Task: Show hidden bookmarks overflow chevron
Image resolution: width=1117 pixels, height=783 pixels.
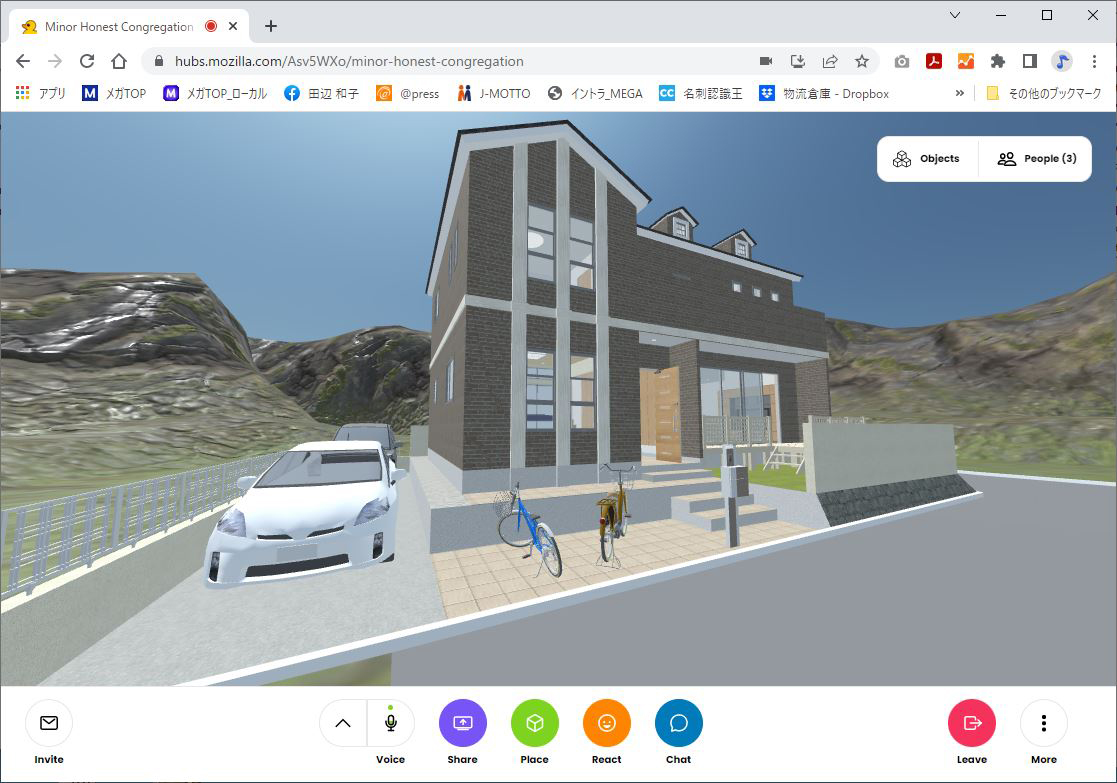Action: pyautogui.click(x=960, y=93)
